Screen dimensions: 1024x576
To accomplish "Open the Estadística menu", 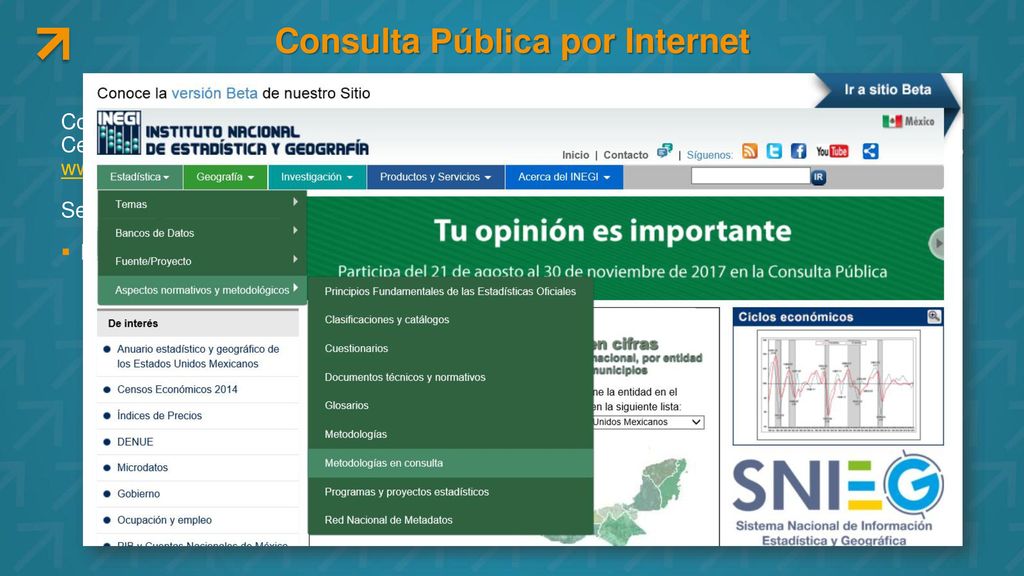I will (140, 177).
